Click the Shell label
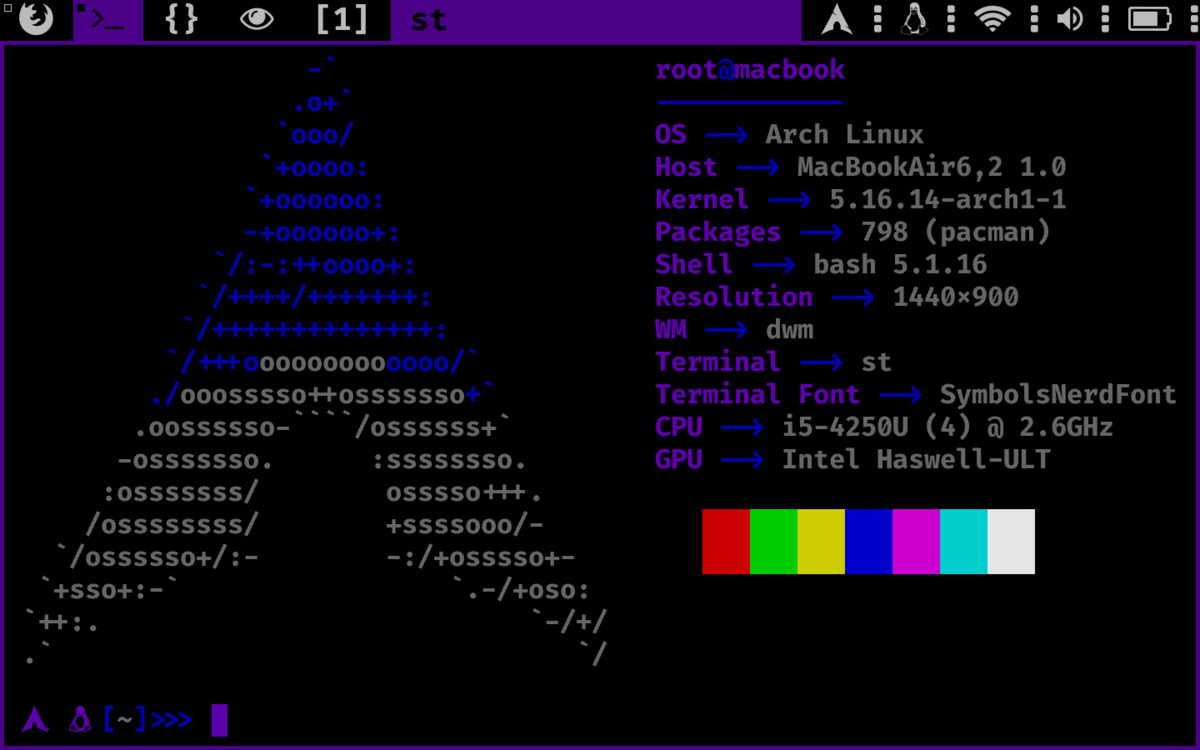This screenshot has height=750, width=1200. (x=694, y=264)
